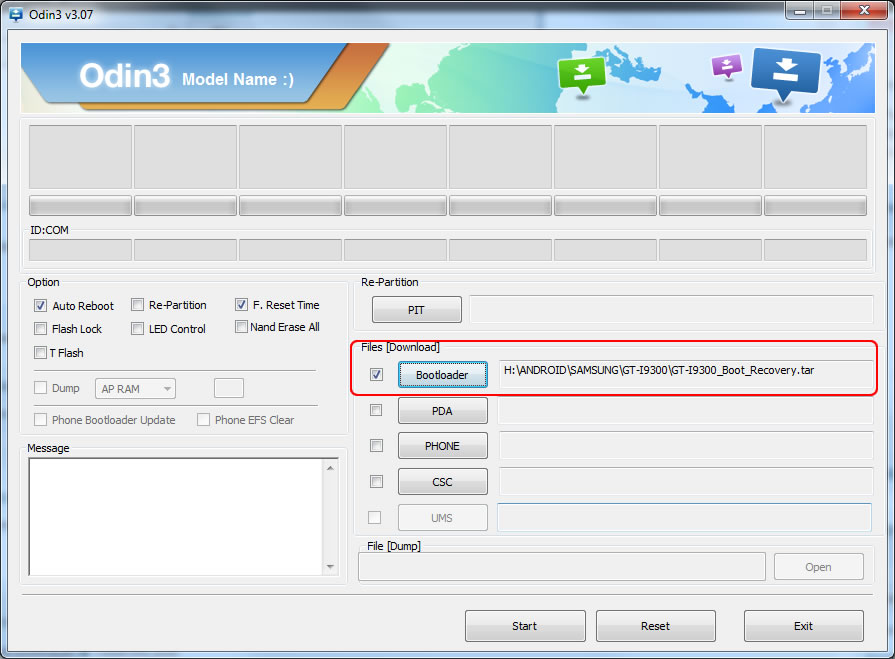The width and height of the screenshot is (895, 659).
Task: Check the PHONE file checkbox
Action: pos(376,446)
